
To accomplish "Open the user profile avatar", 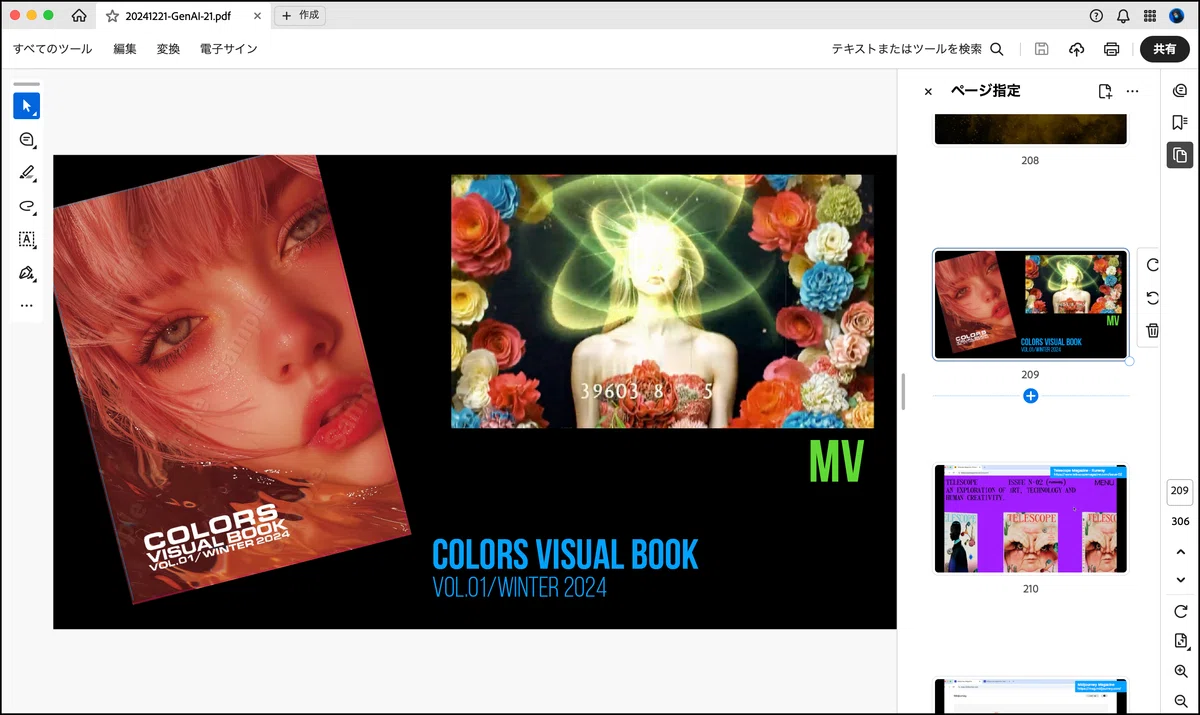I will click(x=1176, y=16).
